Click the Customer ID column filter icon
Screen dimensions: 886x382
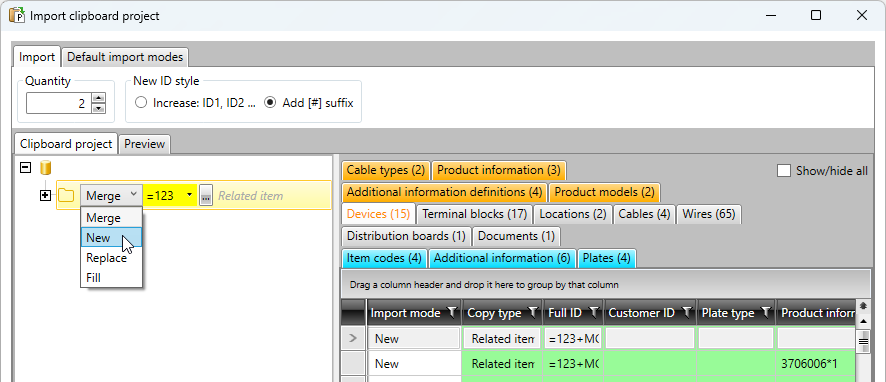[687, 312]
